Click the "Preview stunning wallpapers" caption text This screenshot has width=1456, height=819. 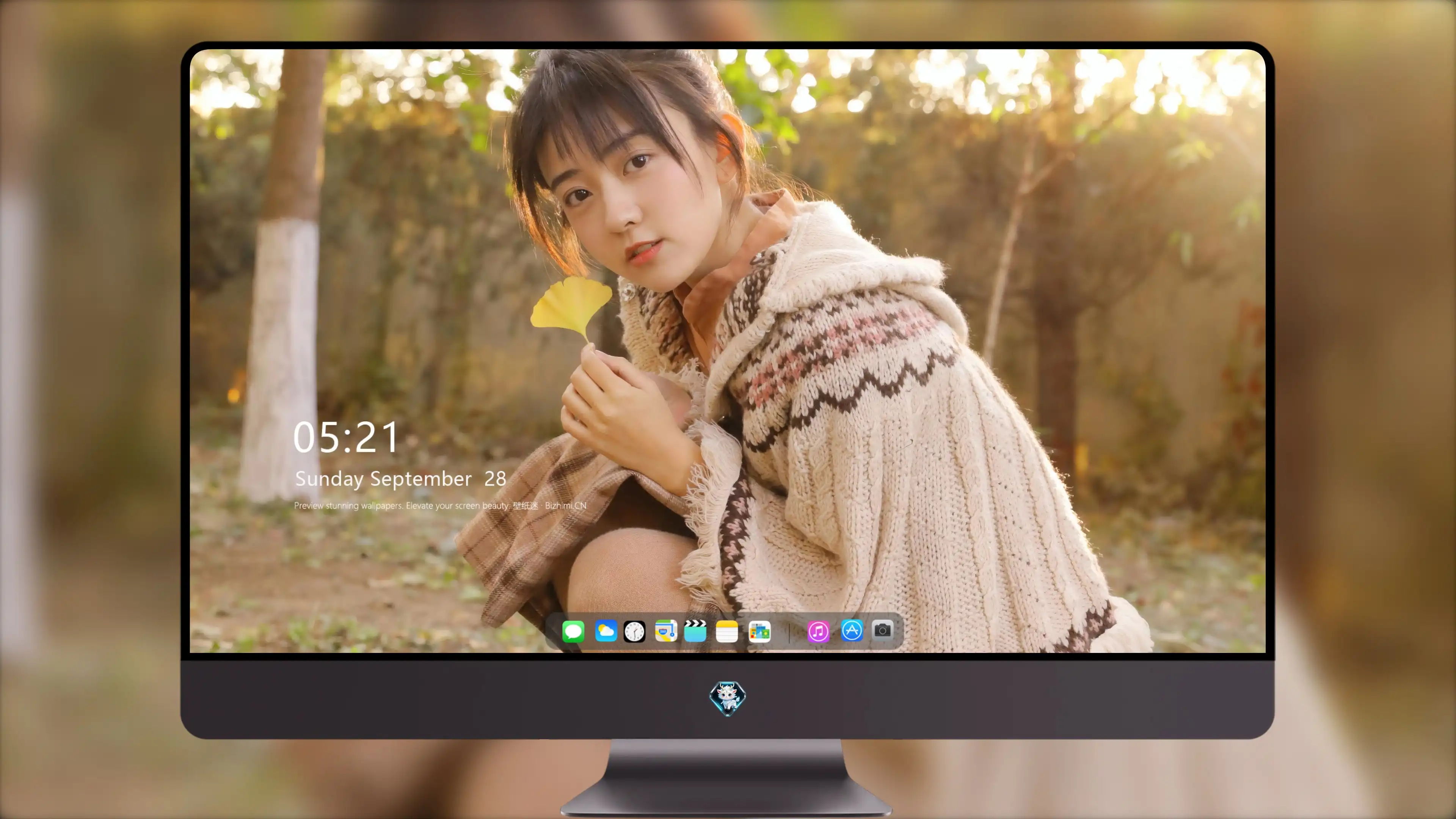tap(440, 505)
